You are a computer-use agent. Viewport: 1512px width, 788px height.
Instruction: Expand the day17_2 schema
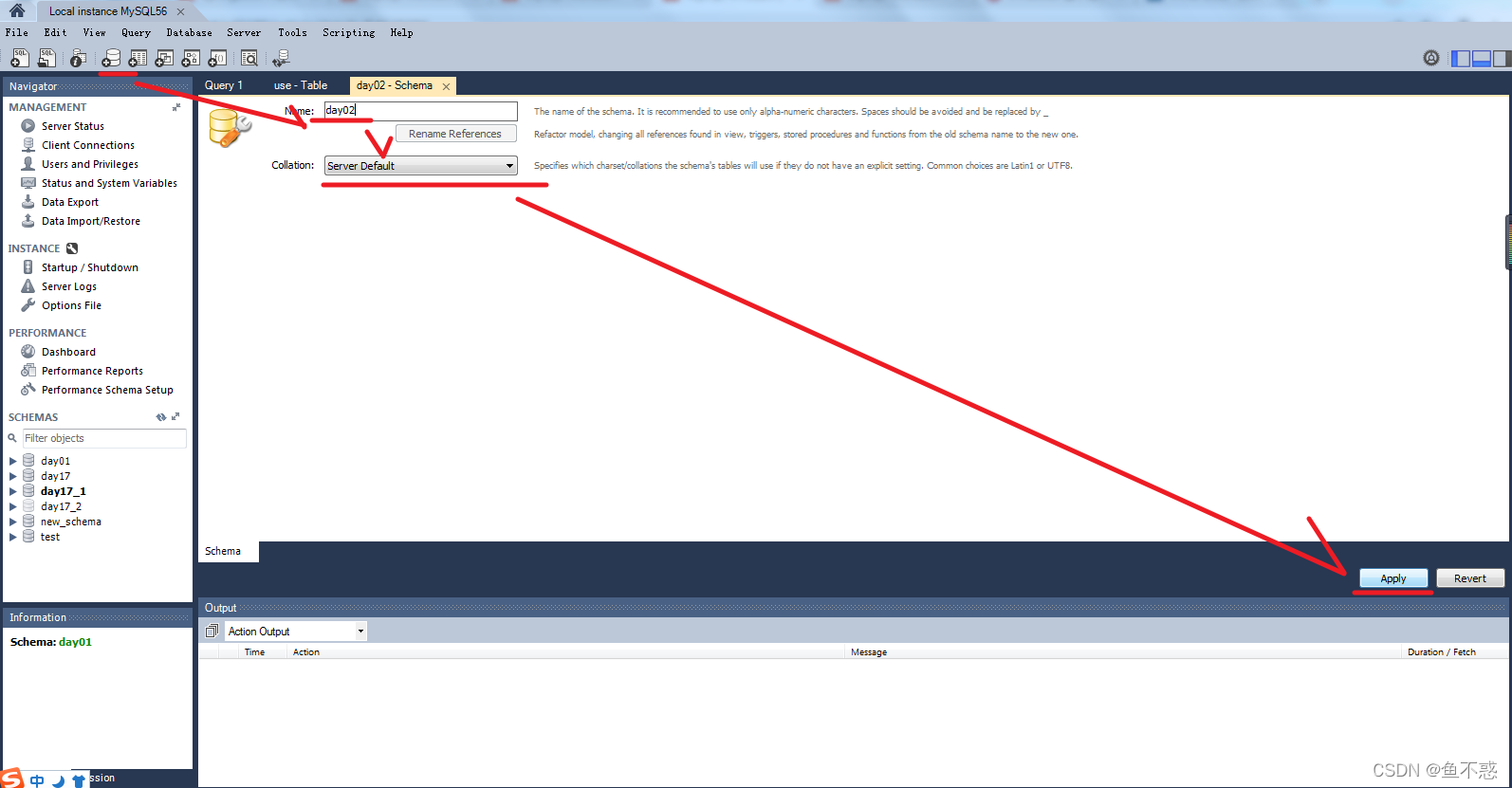pyautogui.click(x=12, y=506)
